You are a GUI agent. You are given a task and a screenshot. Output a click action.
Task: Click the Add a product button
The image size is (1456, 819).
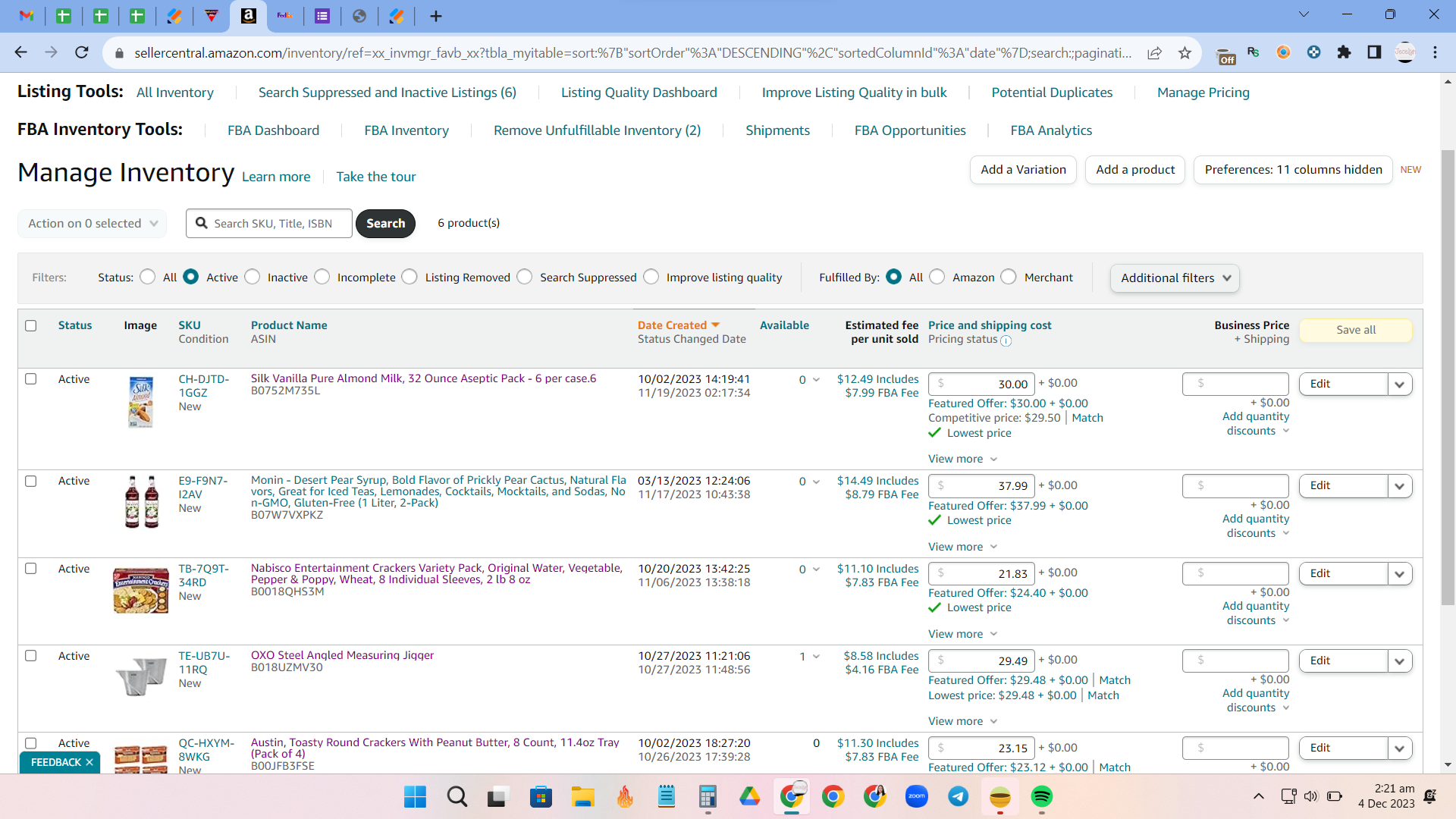(x=1135, y=170)
